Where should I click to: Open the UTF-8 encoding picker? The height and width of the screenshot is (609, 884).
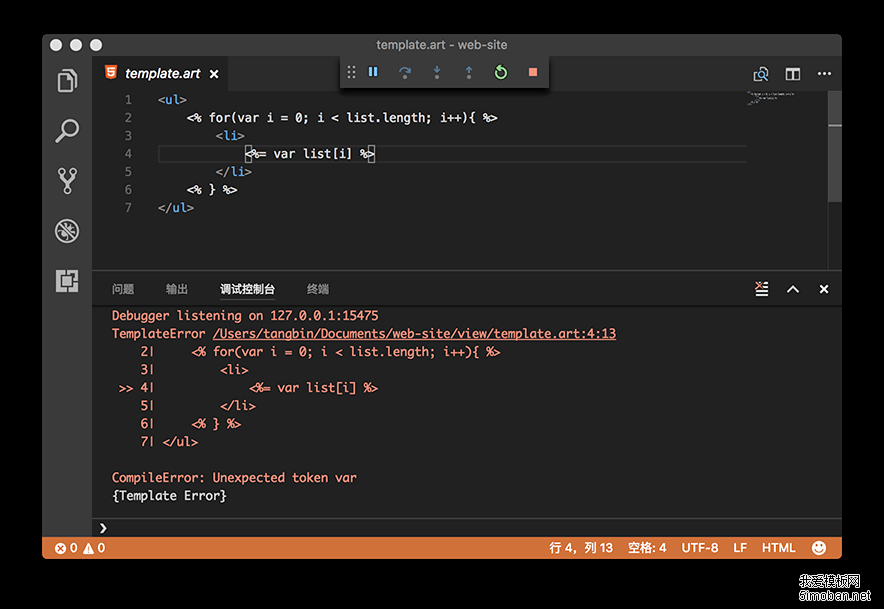700,547
